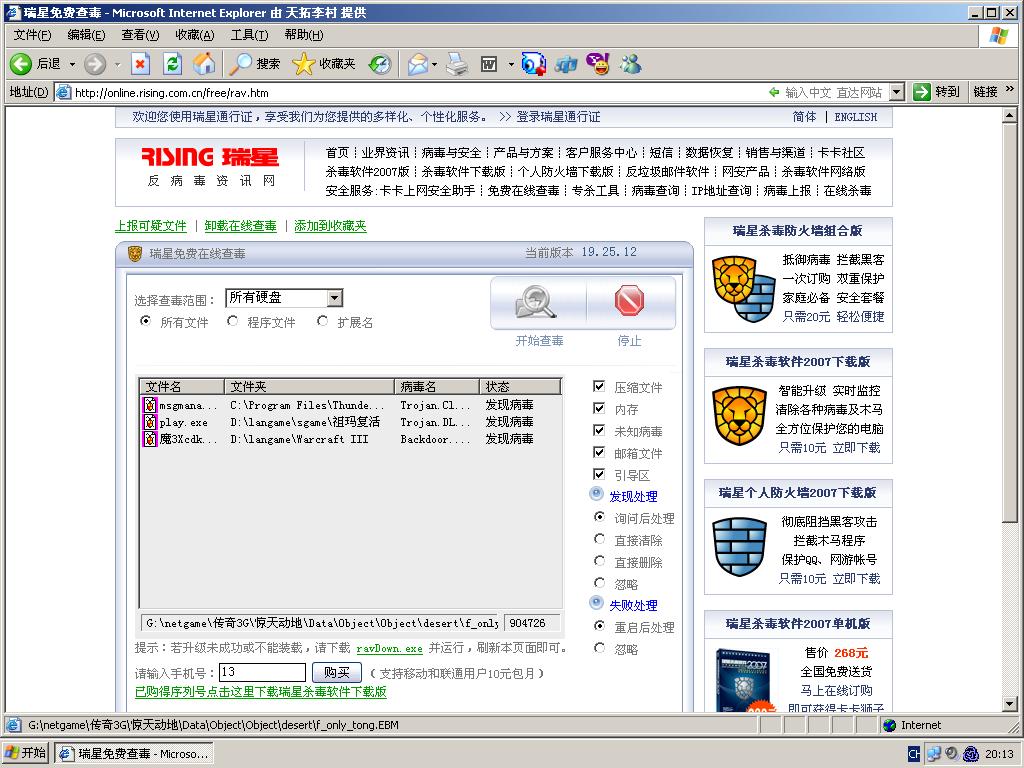Open the Forward button history dropdown arrow
This screenshot has height=768, width=1024.
coord(118,64)
